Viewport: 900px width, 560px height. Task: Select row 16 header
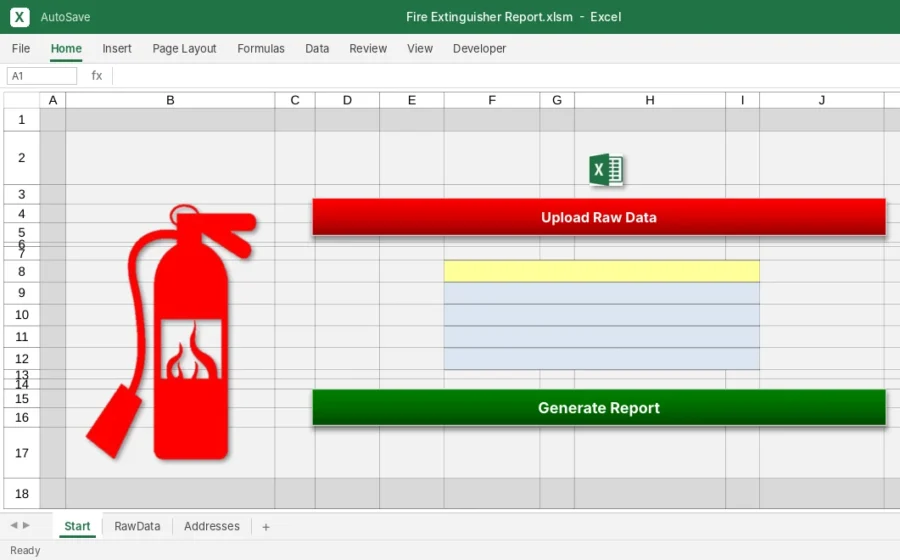(22, 418)
